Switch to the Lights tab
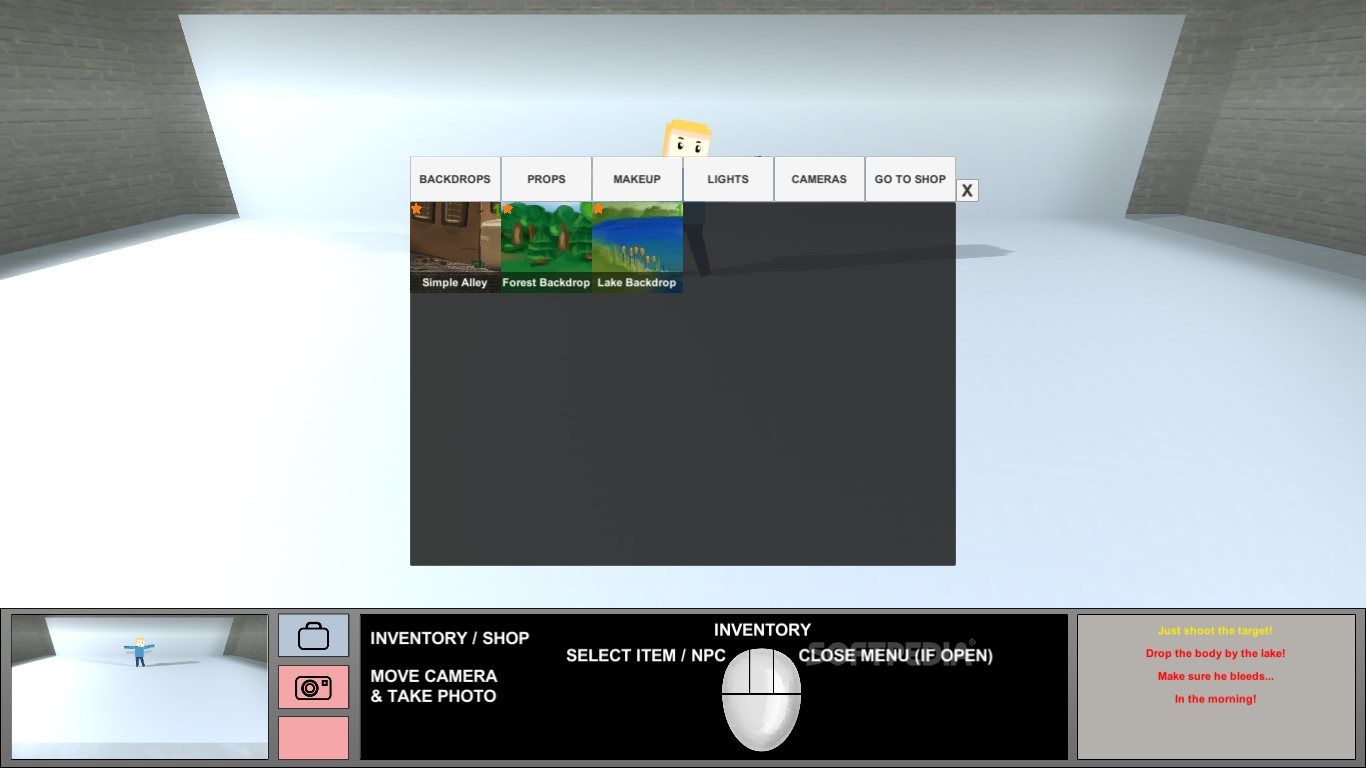Image resolution: width=1366 pixels, height=768 pixels. pyautogui.click(x=728, y=179)
